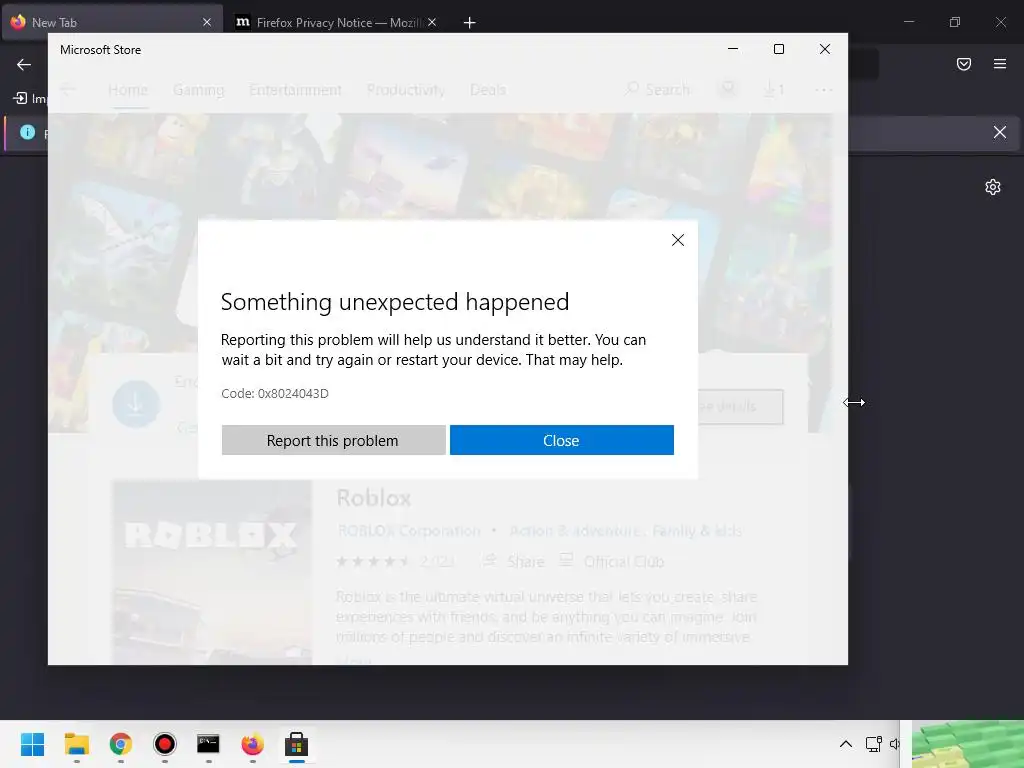Image resolution: width=1024 pixels, height=768 pixels.
Task: Close the Microsoft Store window
Action: 825,49
